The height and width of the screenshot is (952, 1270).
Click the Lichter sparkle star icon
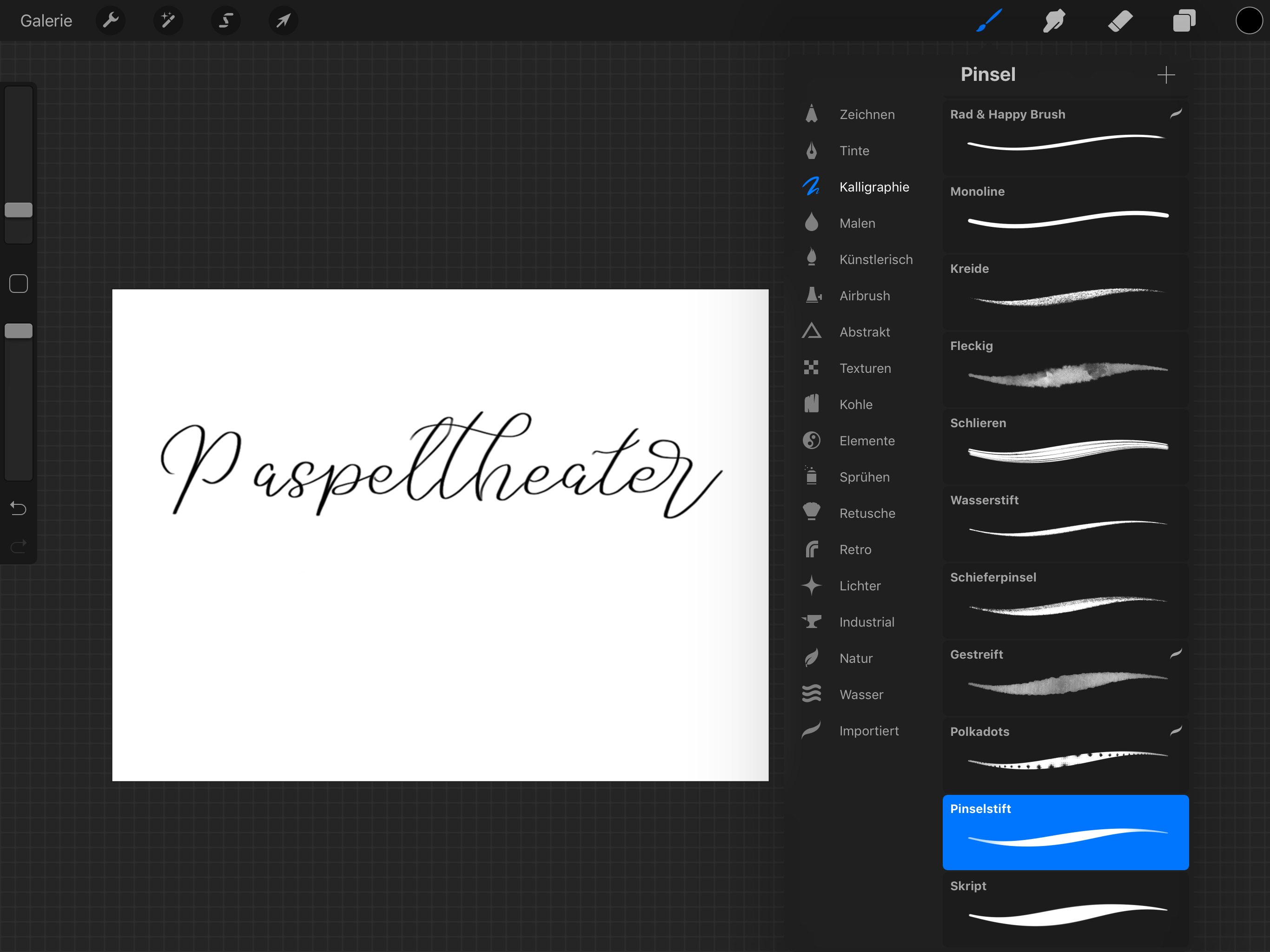[x=811, y=585]
